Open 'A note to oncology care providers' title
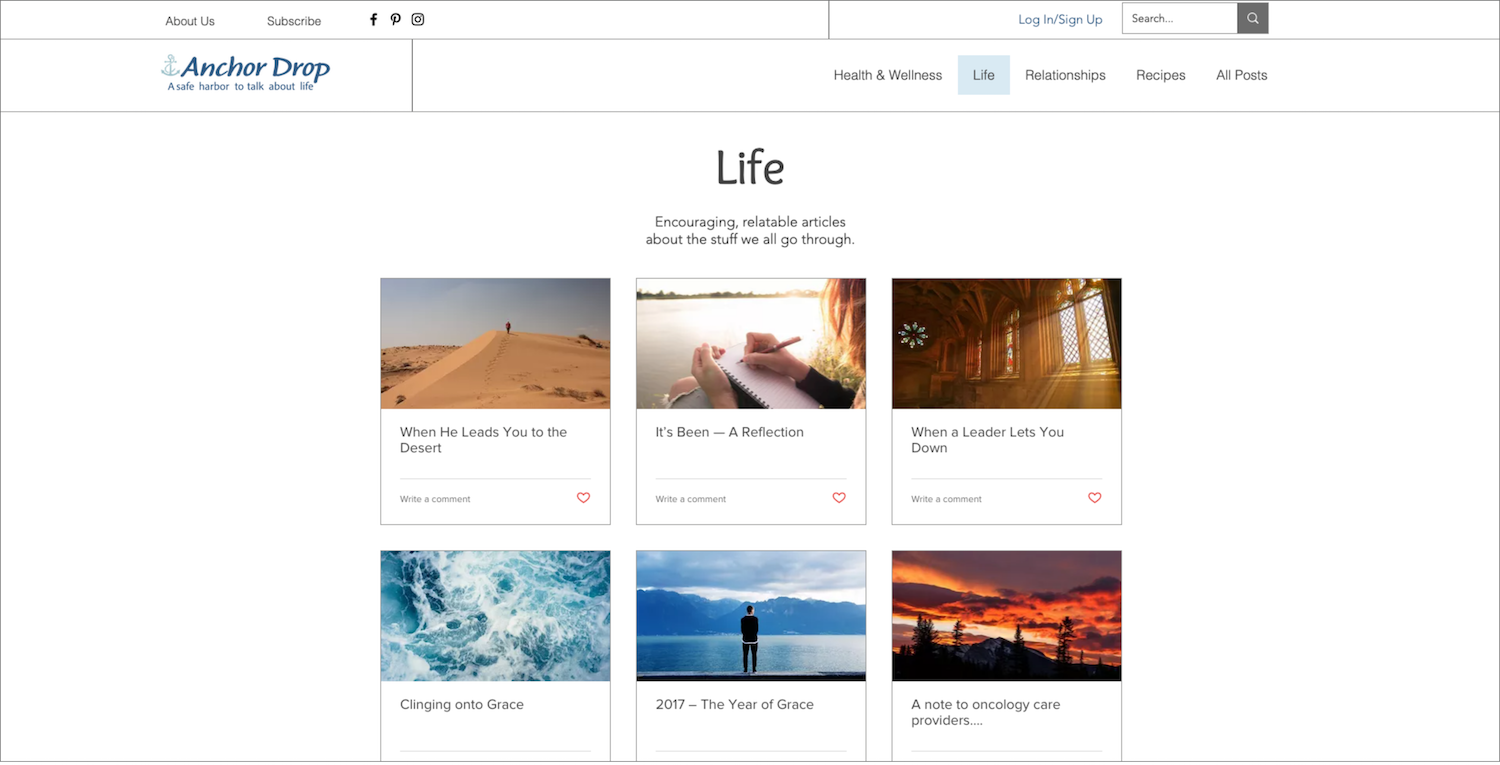Screen dimensions: 1500x765 [x=986, y=712]
